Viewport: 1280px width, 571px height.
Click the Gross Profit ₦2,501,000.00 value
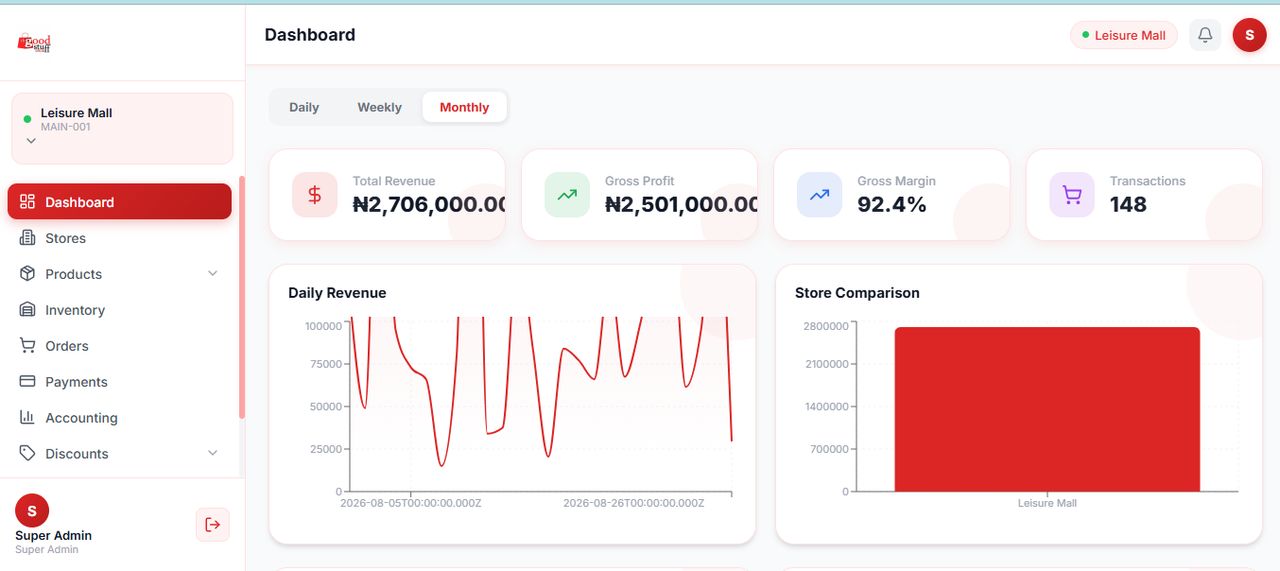coord(682,205)
